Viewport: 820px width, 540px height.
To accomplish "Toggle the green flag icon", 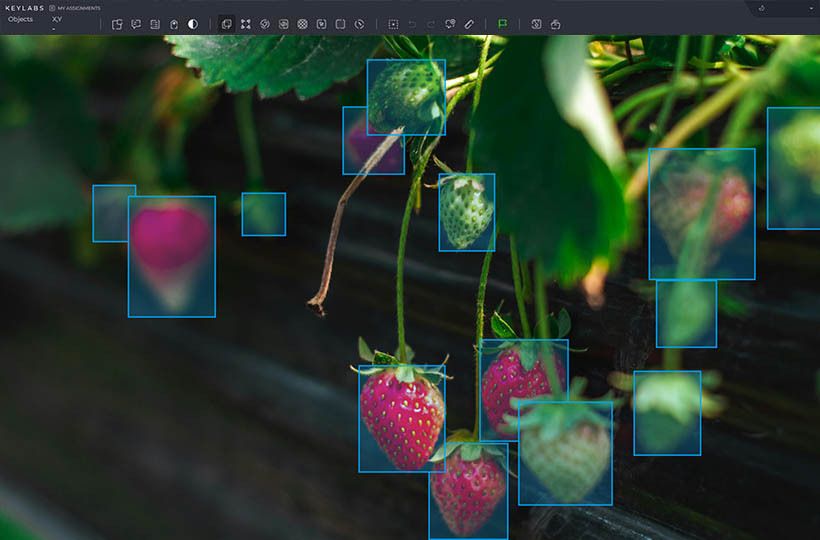I will (x=503, y=24).
